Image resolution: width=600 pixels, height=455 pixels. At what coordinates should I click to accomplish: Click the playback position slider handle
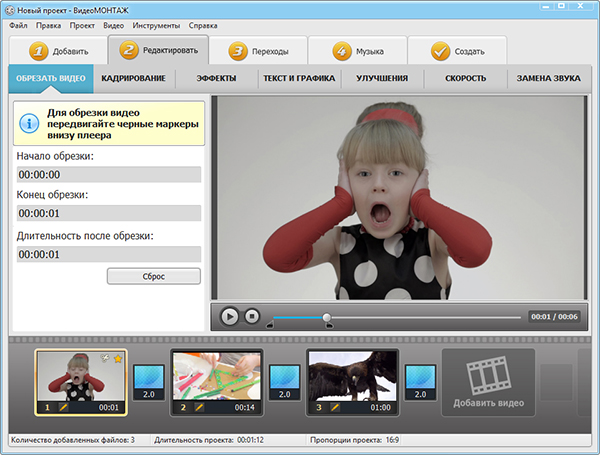[327, 318]
